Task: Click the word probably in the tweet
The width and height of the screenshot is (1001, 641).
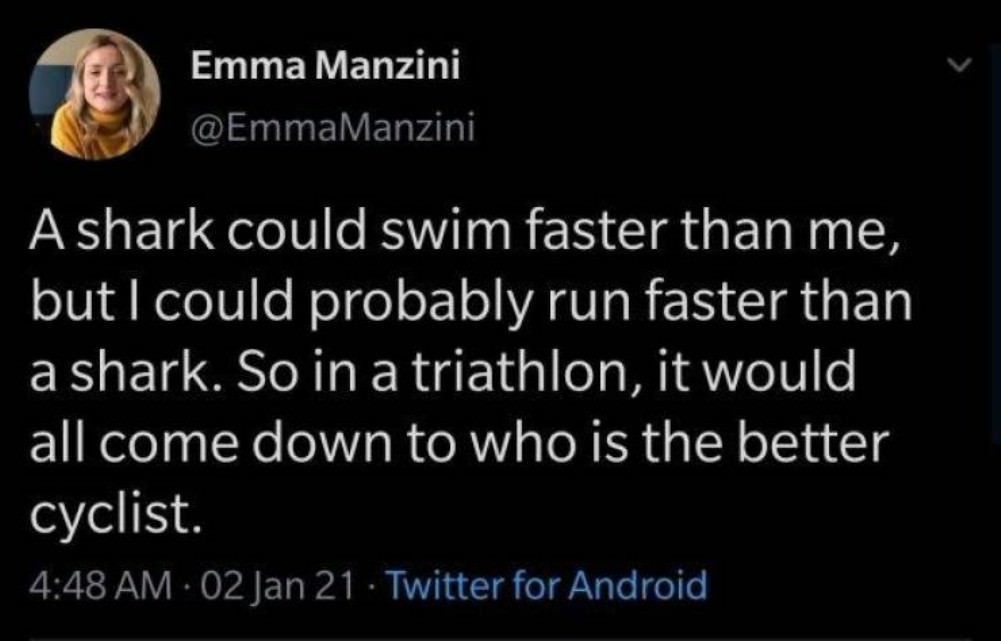Action: (423, 304)
